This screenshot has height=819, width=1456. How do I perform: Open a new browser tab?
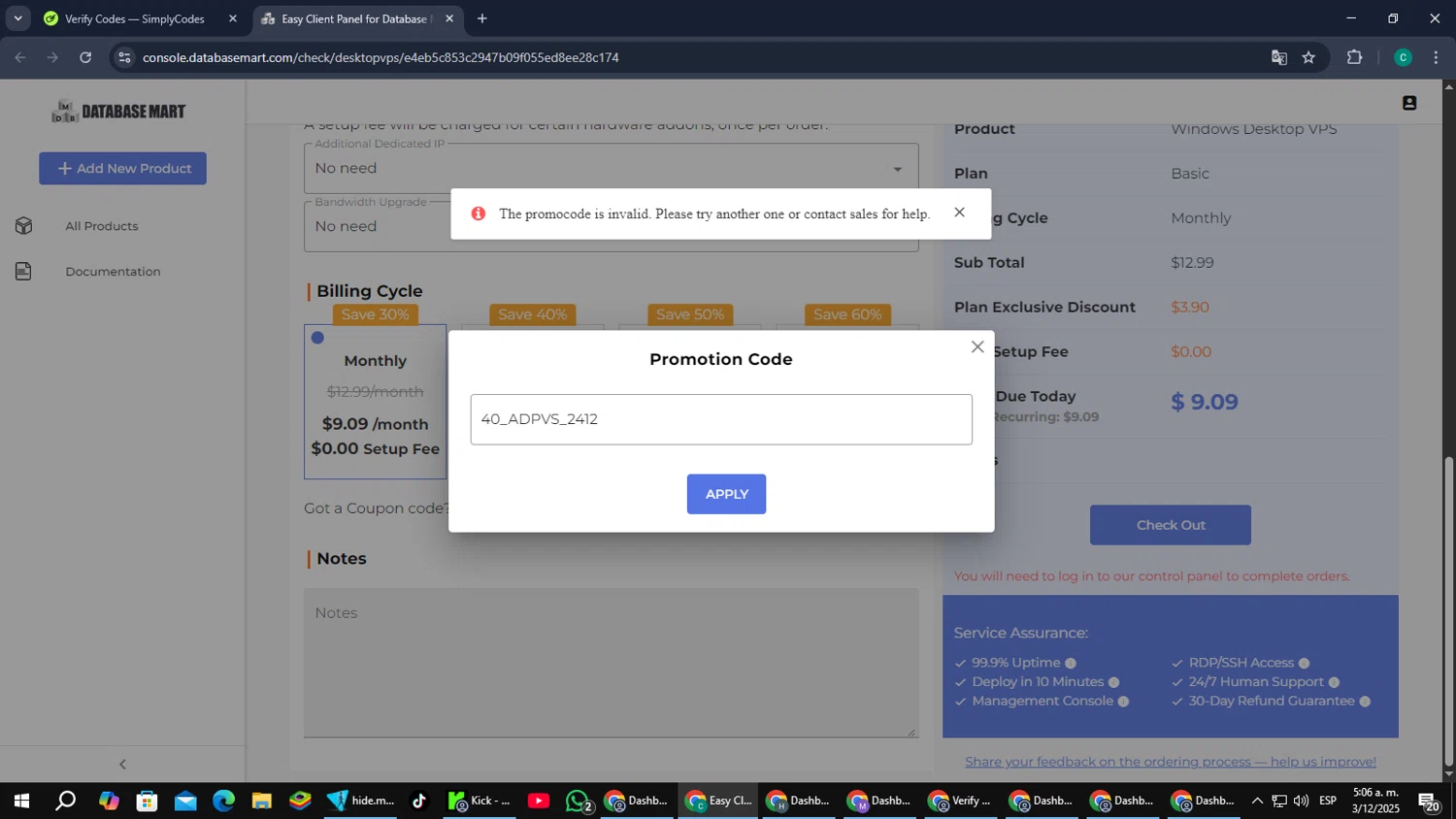pos(482,18)
